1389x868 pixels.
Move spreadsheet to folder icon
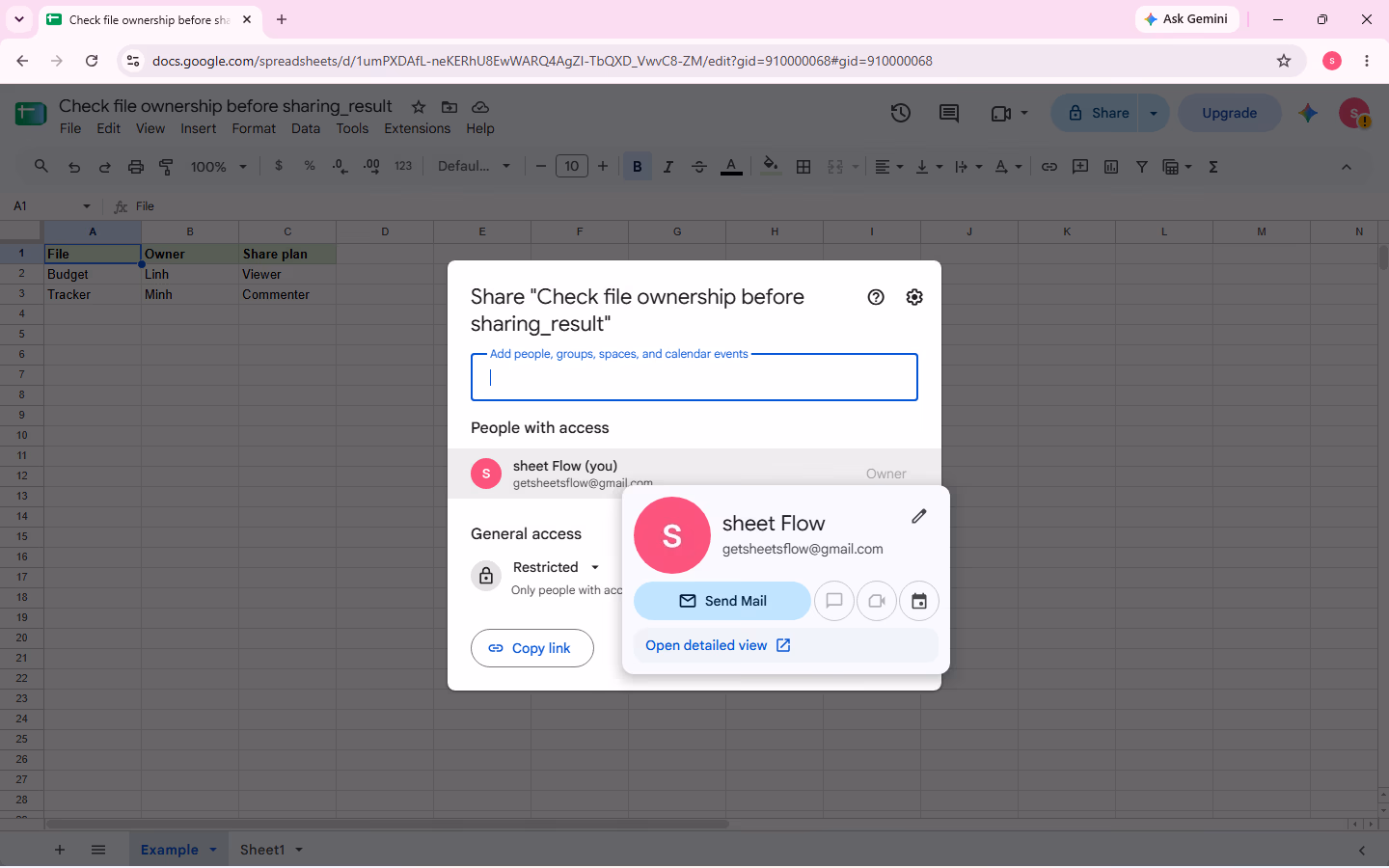click(449, 107)
